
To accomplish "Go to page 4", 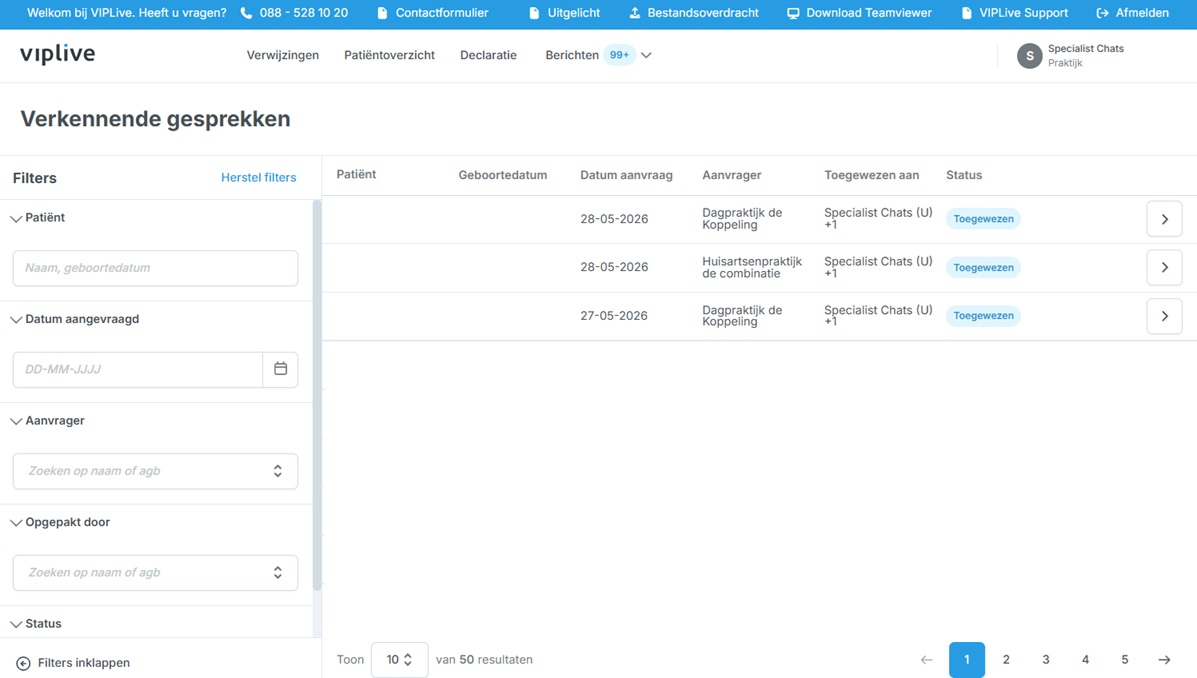I will point(1085,660).
